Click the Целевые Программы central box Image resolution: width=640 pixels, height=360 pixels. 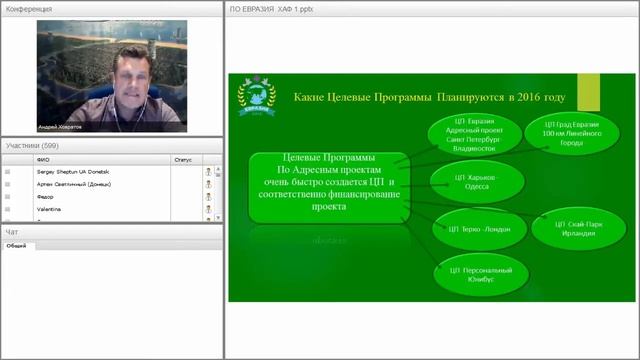(329, 188)
